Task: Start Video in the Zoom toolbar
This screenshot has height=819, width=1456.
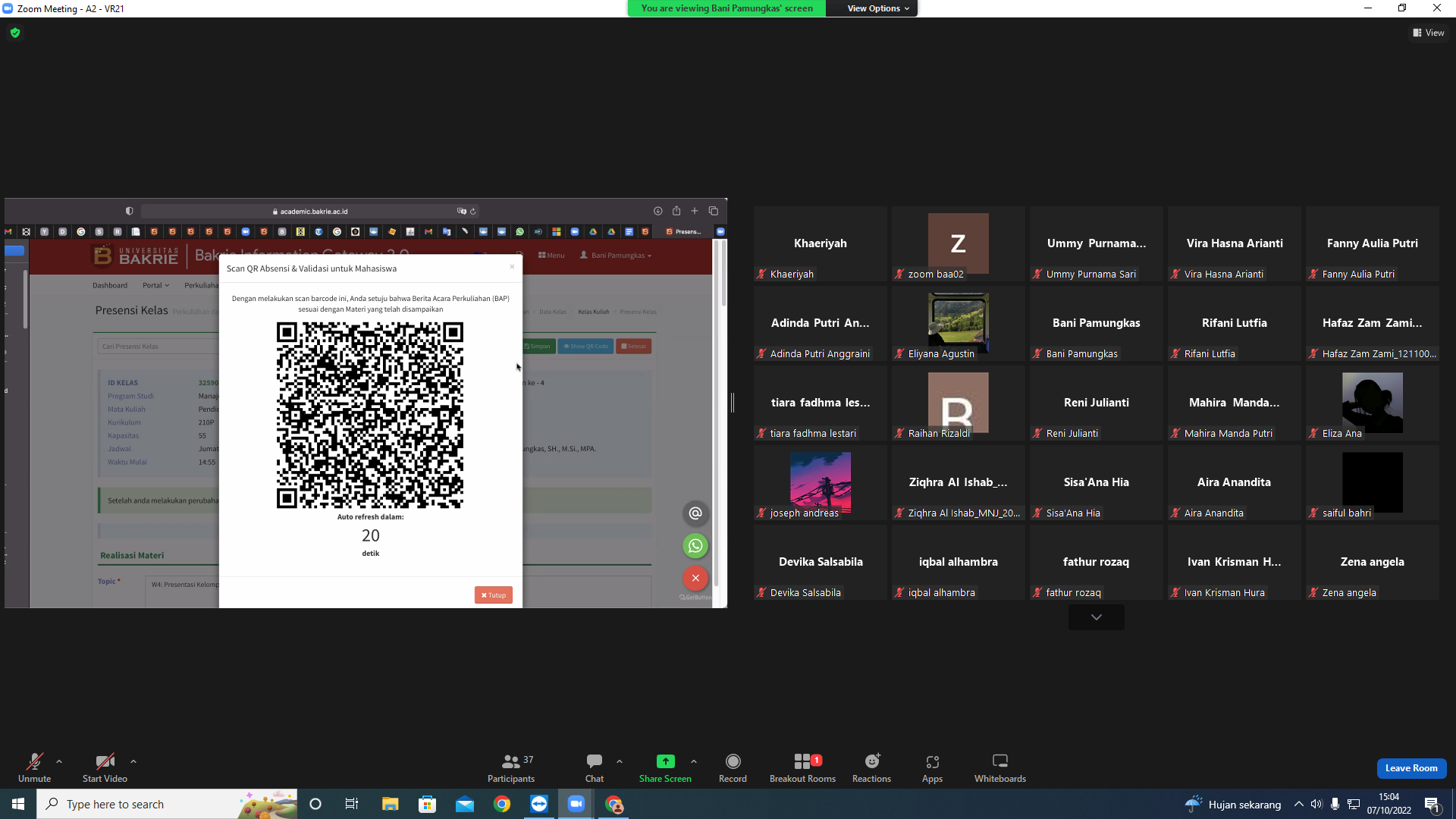Action: click(105, 767)
